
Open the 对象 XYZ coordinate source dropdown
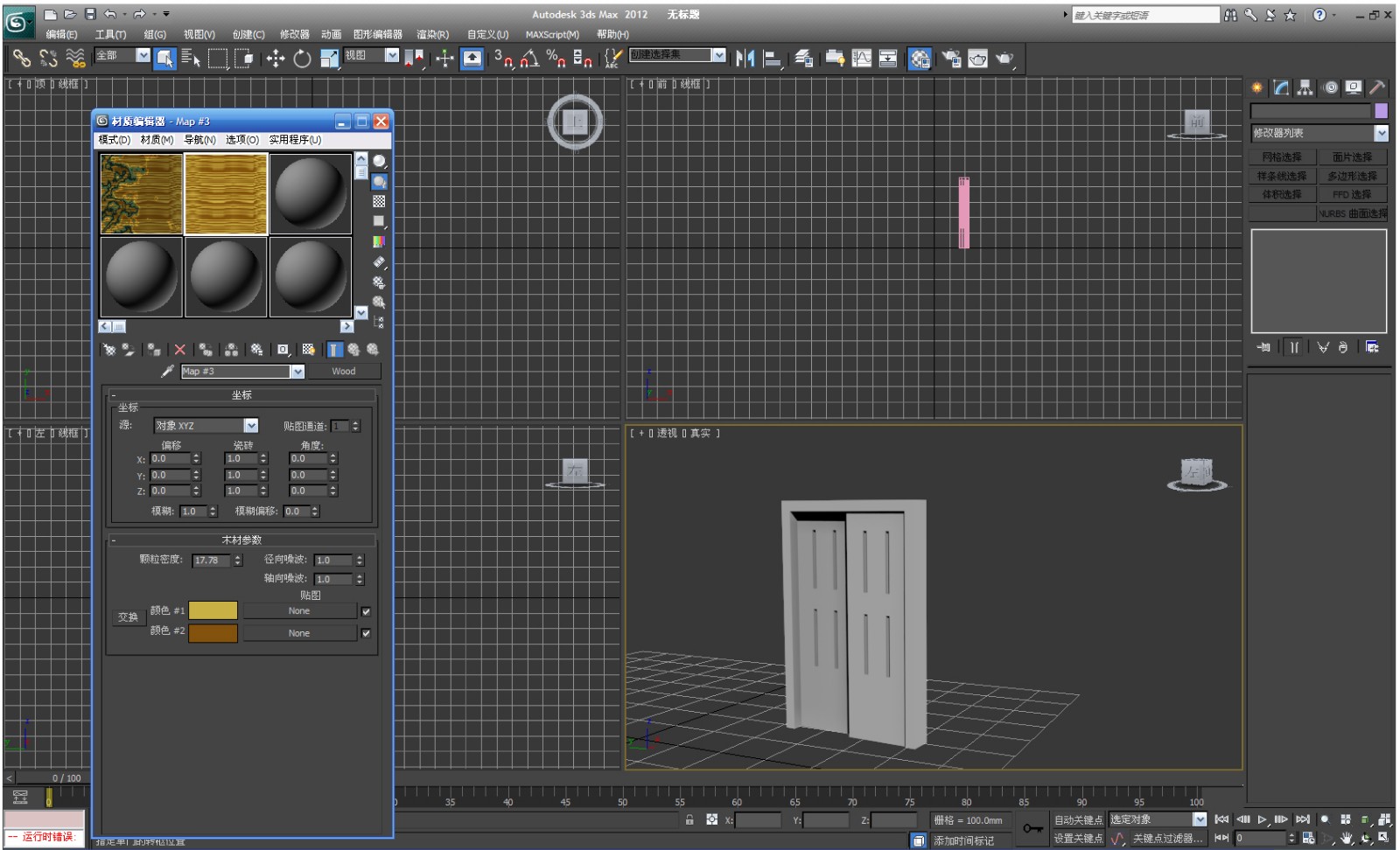[x=251, y=426]
